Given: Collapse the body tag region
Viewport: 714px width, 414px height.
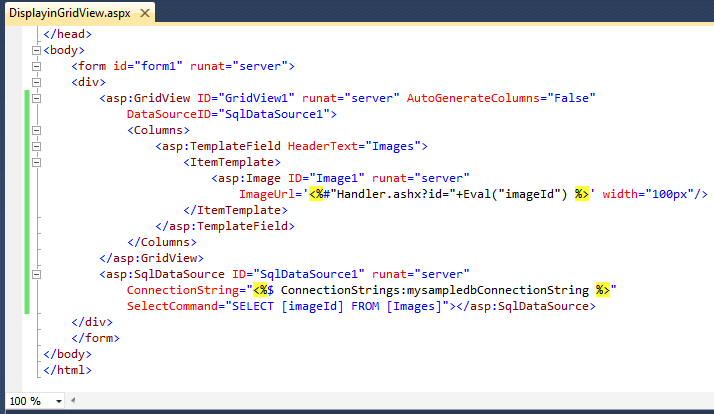Looking at the screenshot, I should (36, 50).
